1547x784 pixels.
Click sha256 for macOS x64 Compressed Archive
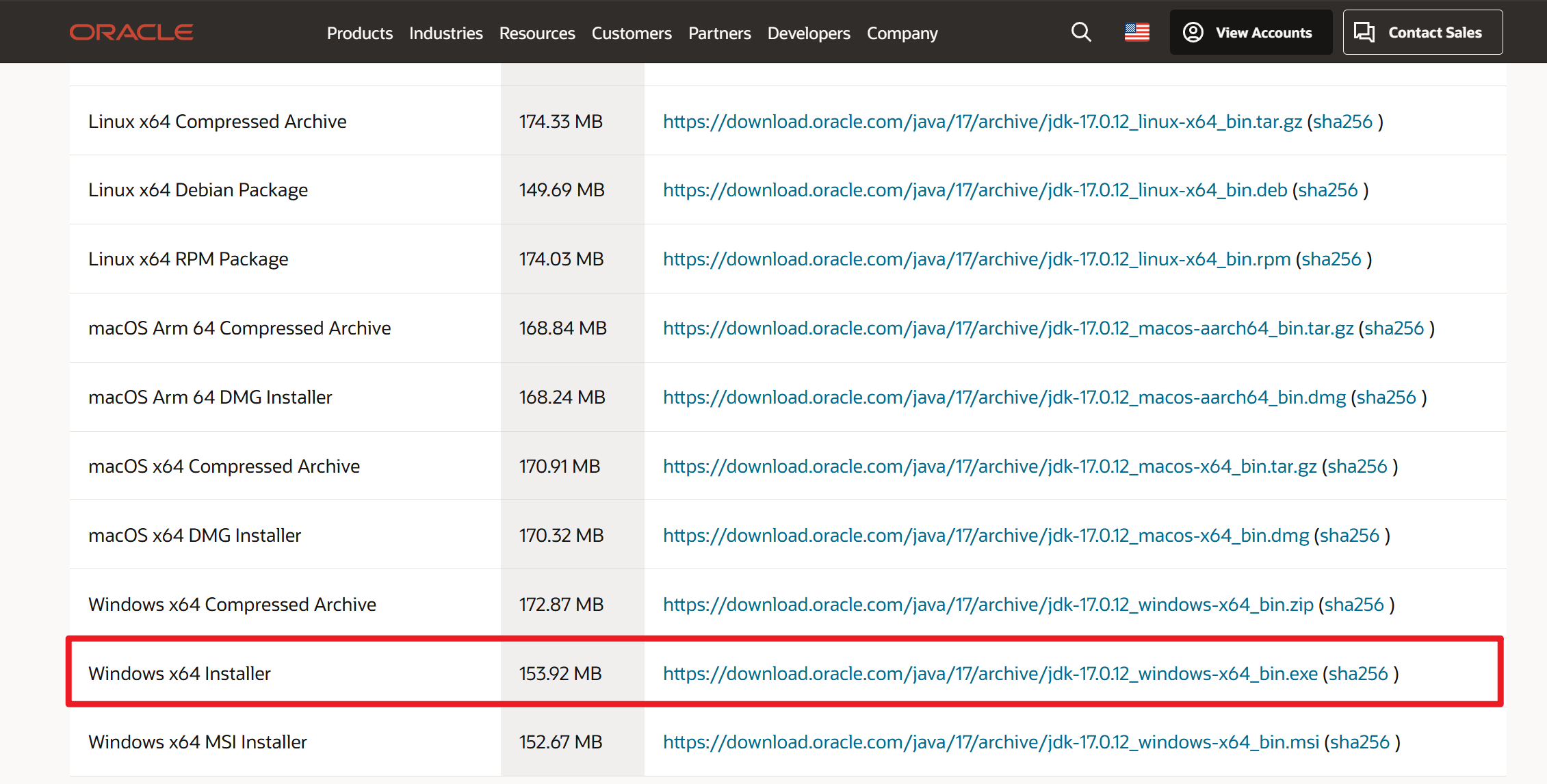(x=1357, y=467)
